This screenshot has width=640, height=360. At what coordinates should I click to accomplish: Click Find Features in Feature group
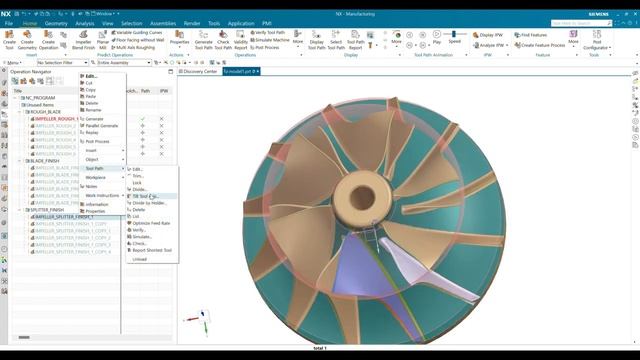[x=531, y=35]
